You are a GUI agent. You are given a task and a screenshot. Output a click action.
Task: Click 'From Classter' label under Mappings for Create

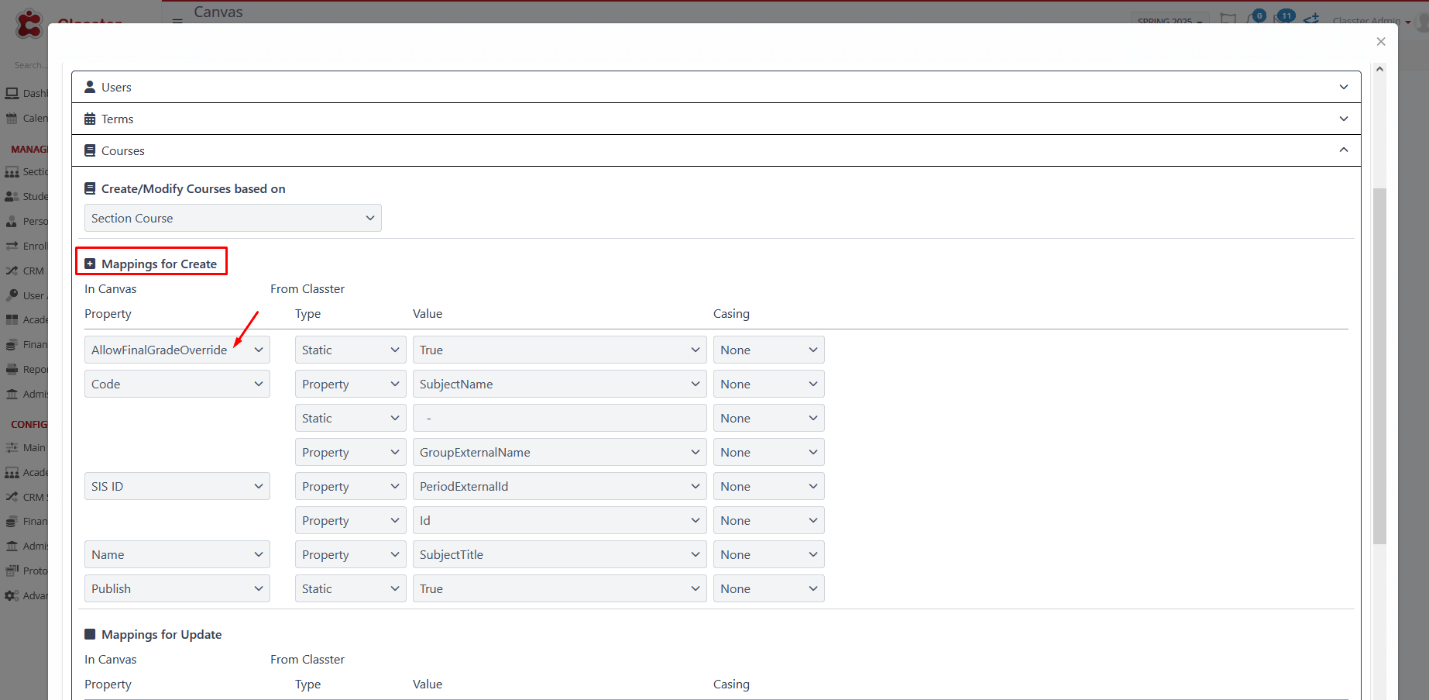[x=307, y=289]
